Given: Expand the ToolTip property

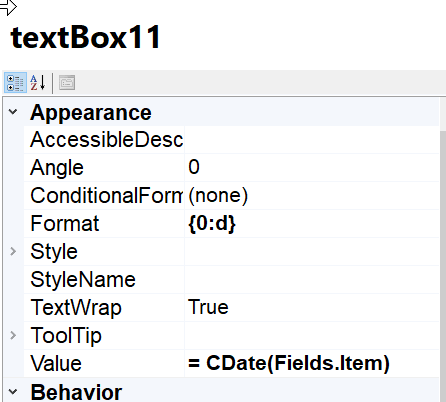Looking at the screenshot, I should click(13, 335).
